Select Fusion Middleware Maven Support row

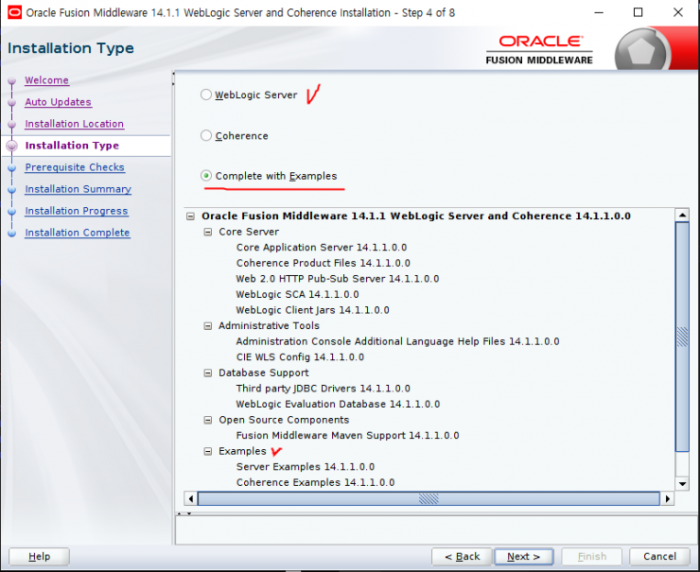(x=347, y=435)
